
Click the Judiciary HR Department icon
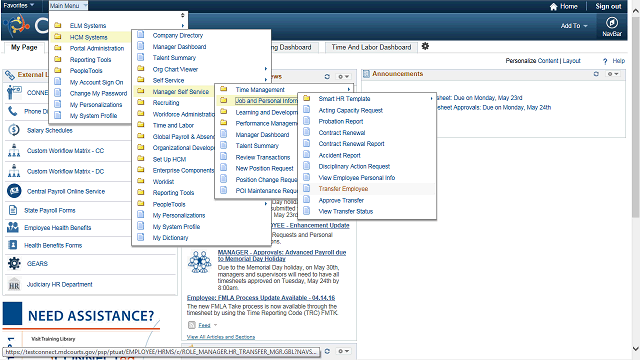[14, 284]
